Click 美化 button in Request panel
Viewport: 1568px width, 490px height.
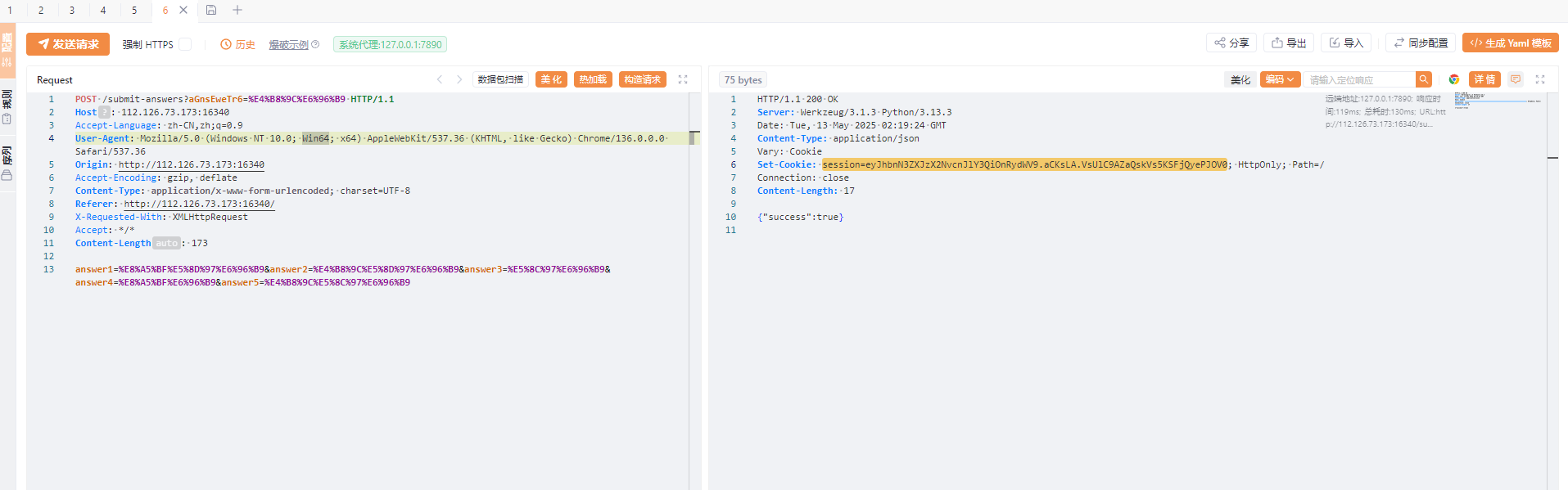point(551,79)
